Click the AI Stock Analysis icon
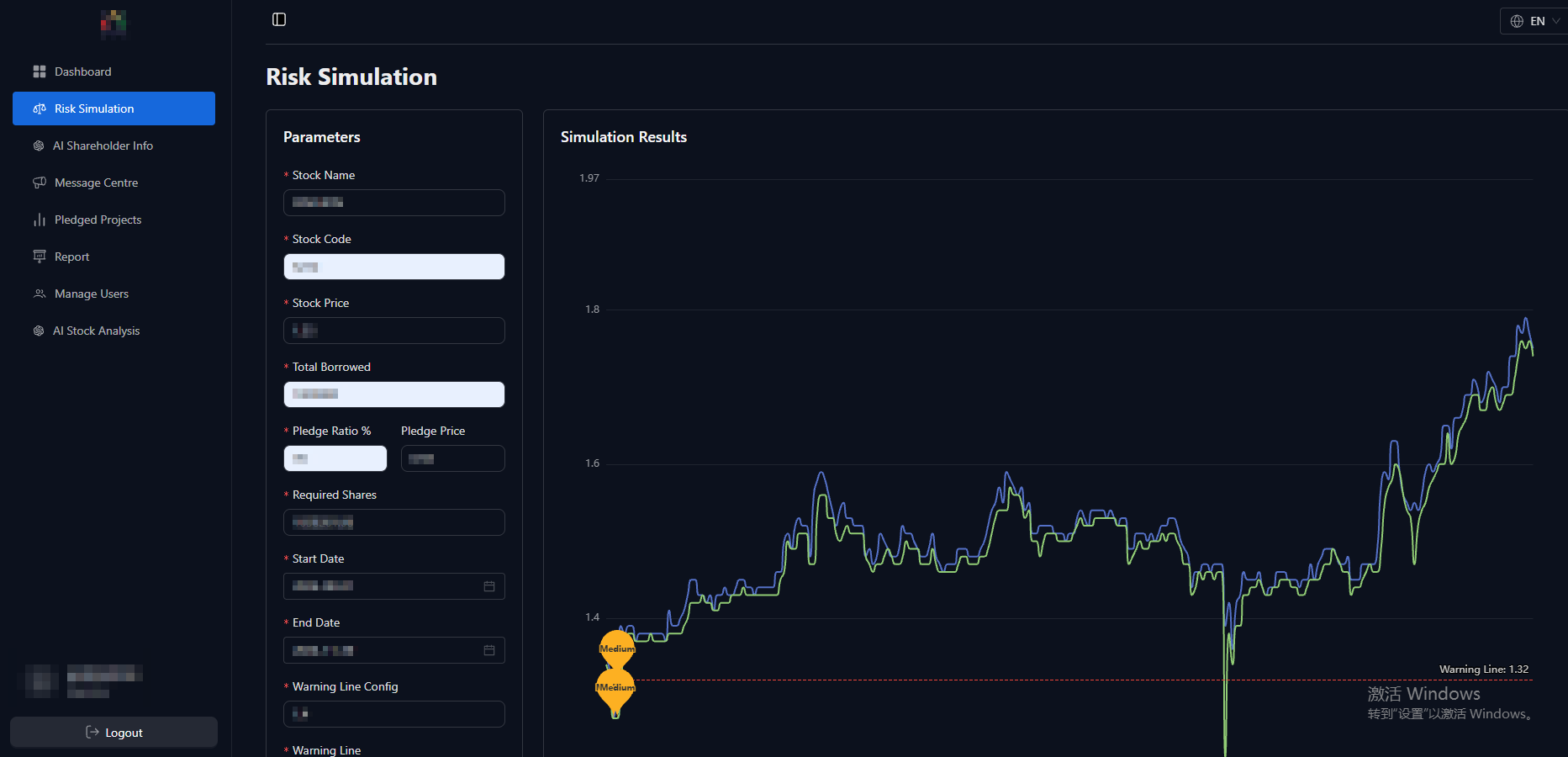The image size is (1568, 757). coord(39,331)
